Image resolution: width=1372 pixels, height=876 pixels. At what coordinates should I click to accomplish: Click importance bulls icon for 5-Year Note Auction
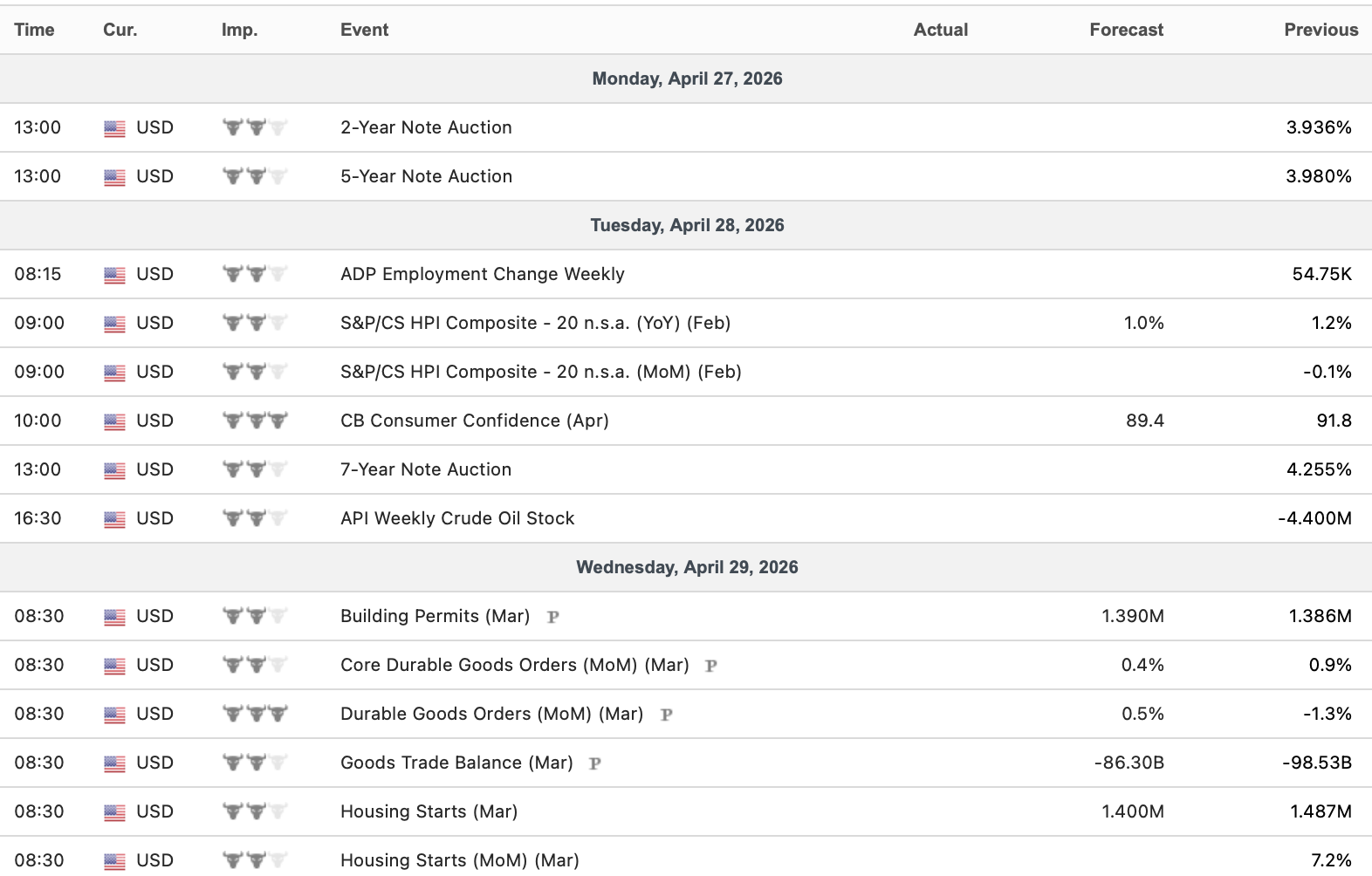(255, 176)
